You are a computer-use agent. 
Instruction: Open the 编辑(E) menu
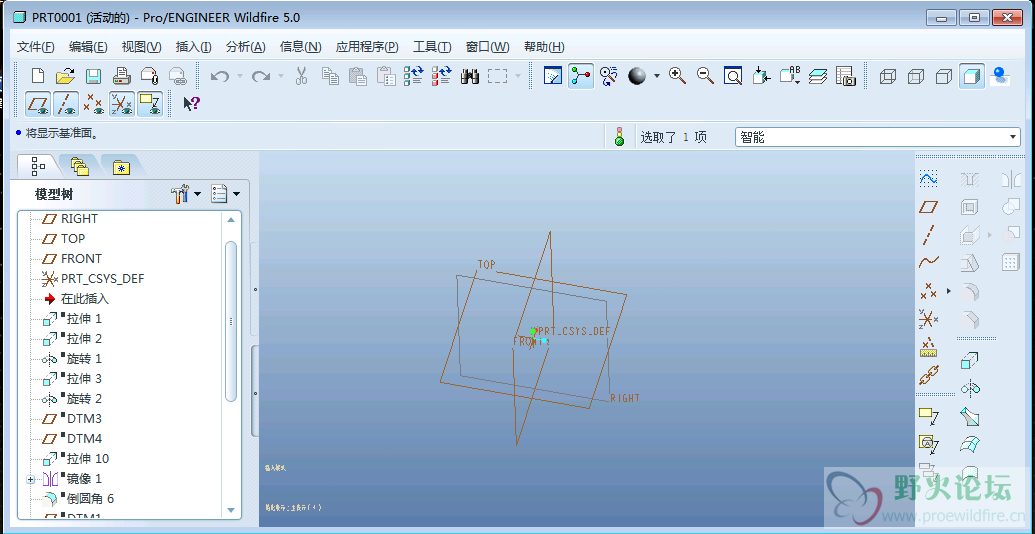point(88,47)
